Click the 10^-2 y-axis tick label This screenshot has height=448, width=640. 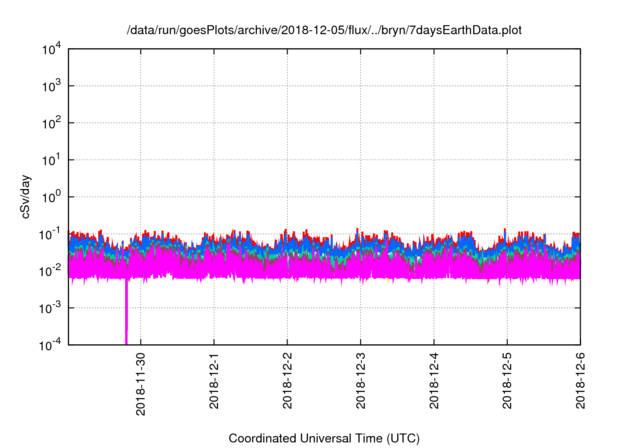[x=50, y=271]
